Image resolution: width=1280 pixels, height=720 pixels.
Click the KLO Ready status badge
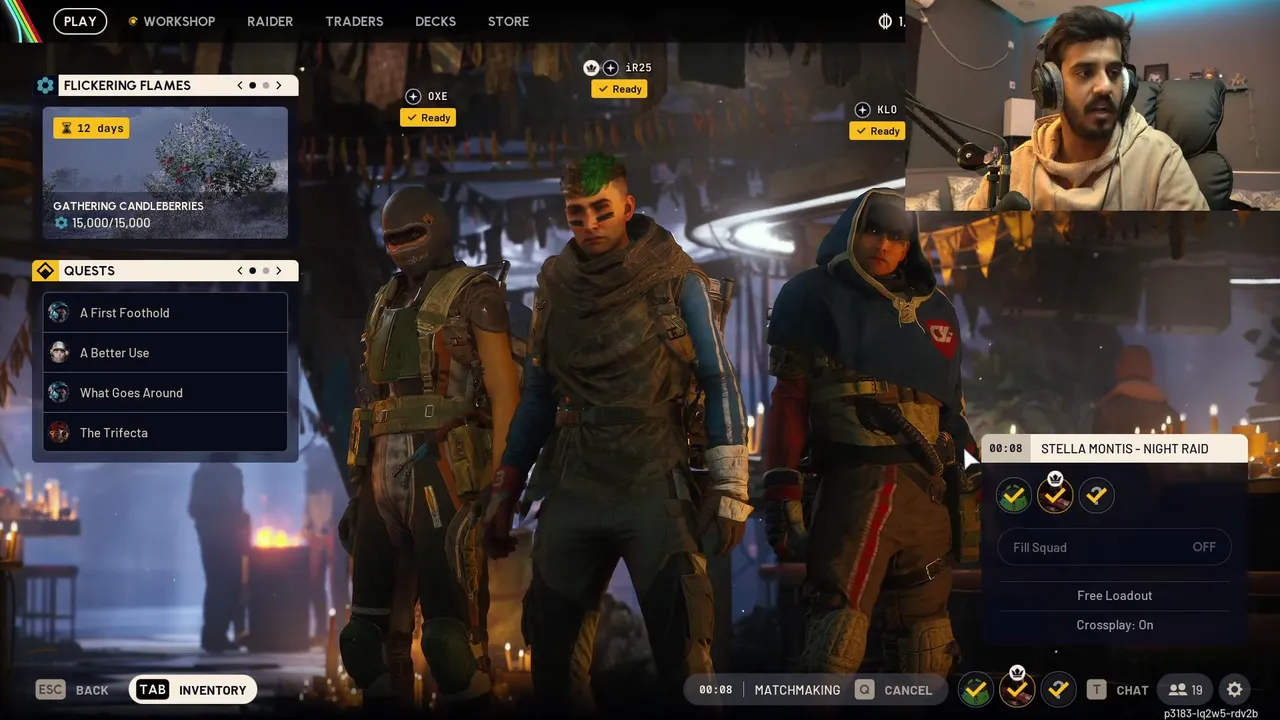pyautogui.click(x=877, y=131)
